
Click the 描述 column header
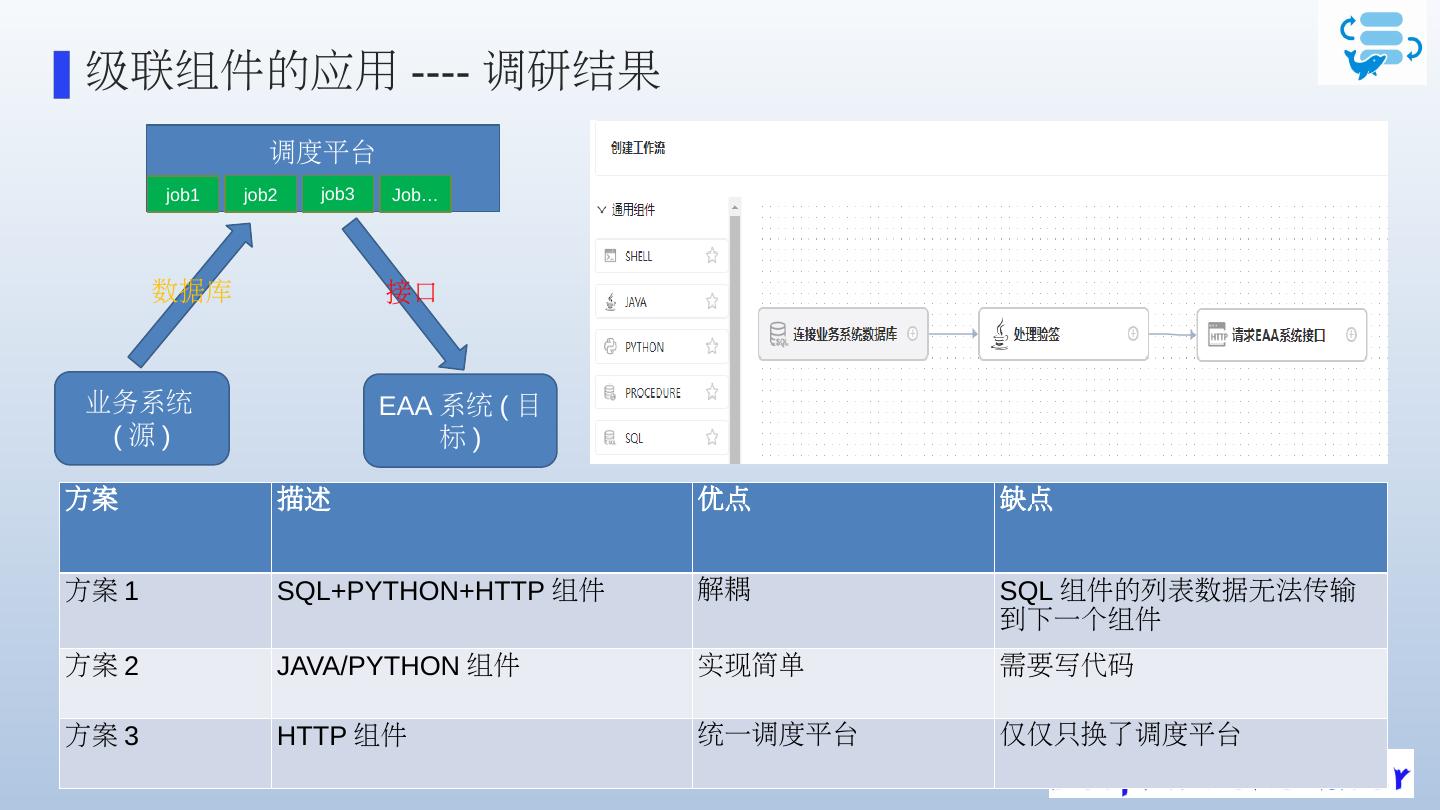481,527
